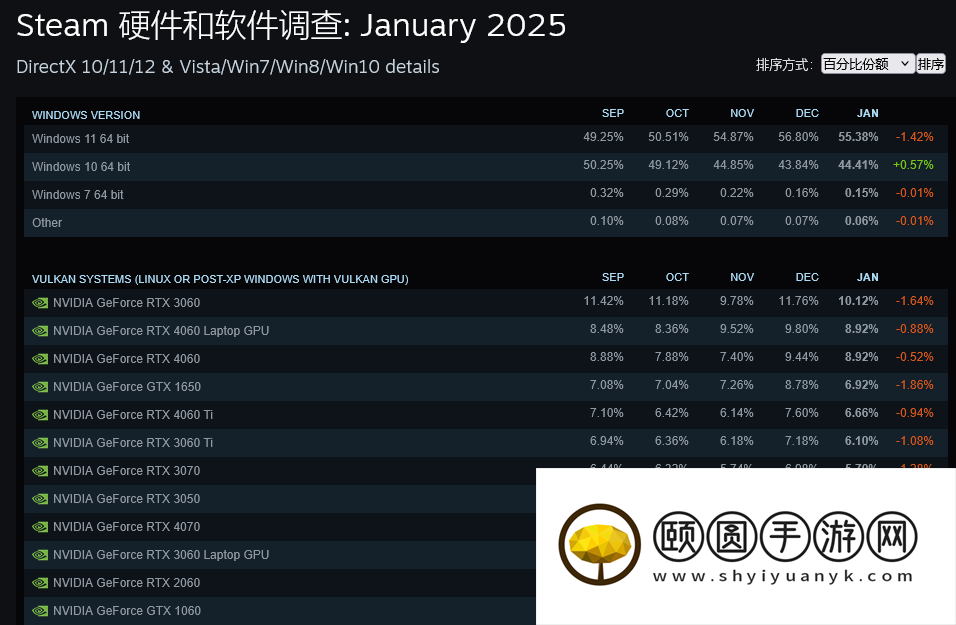This screenshot has height=625, width=956.
Task: Click NVIDIA icon beside RTX 3060 Laptop GPU
Action: [40, 555]
